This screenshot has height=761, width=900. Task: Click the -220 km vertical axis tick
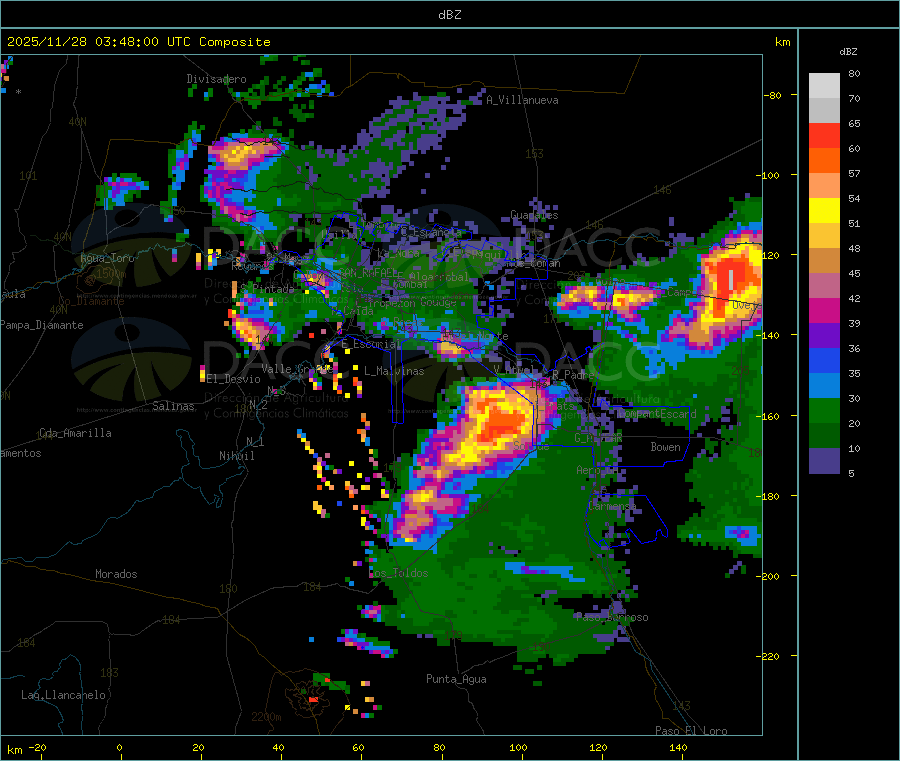pos(769,657)
